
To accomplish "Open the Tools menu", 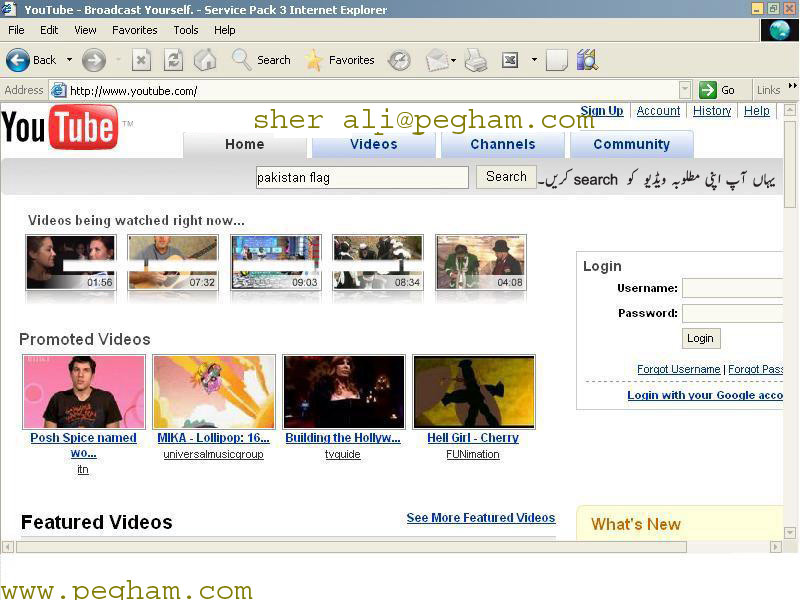I will (186, 30).
